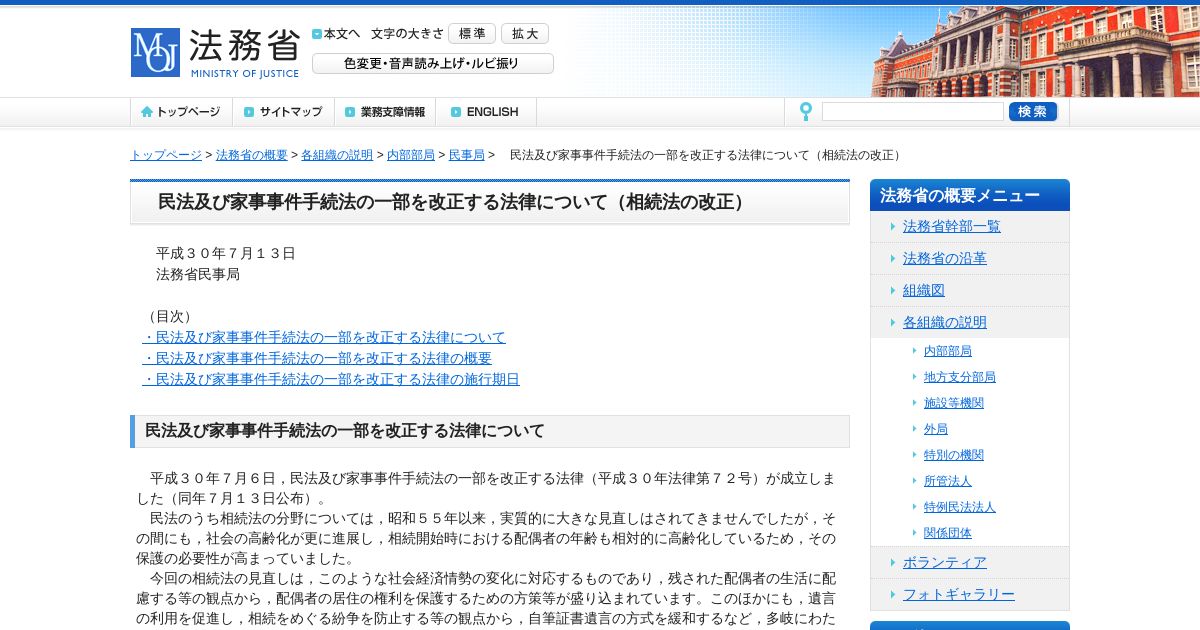Viewport: 1200px width, 630px height.
Task: Click the （目次） label
Action: [170, 316]
